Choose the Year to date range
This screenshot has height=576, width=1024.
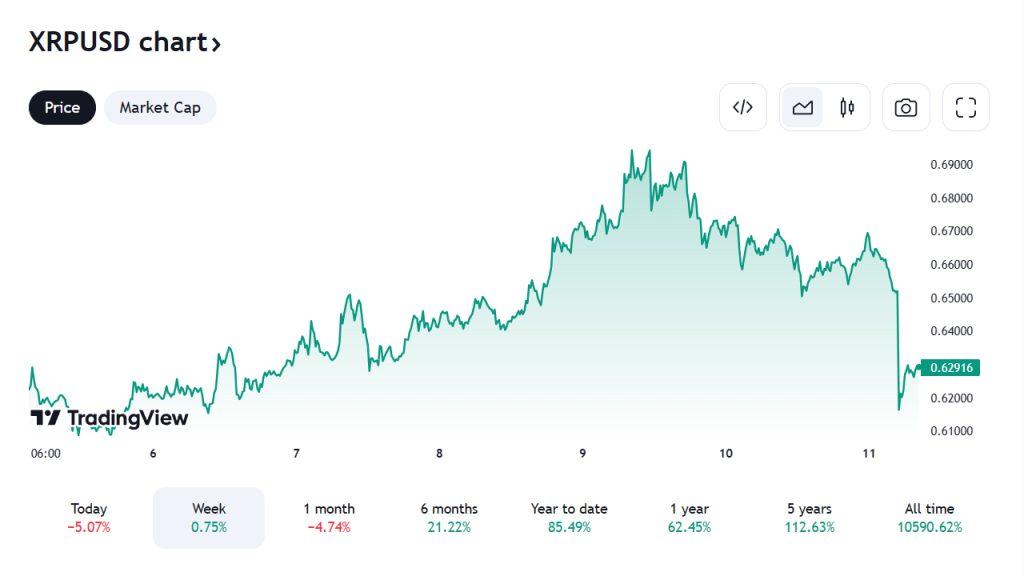[569, 518]
